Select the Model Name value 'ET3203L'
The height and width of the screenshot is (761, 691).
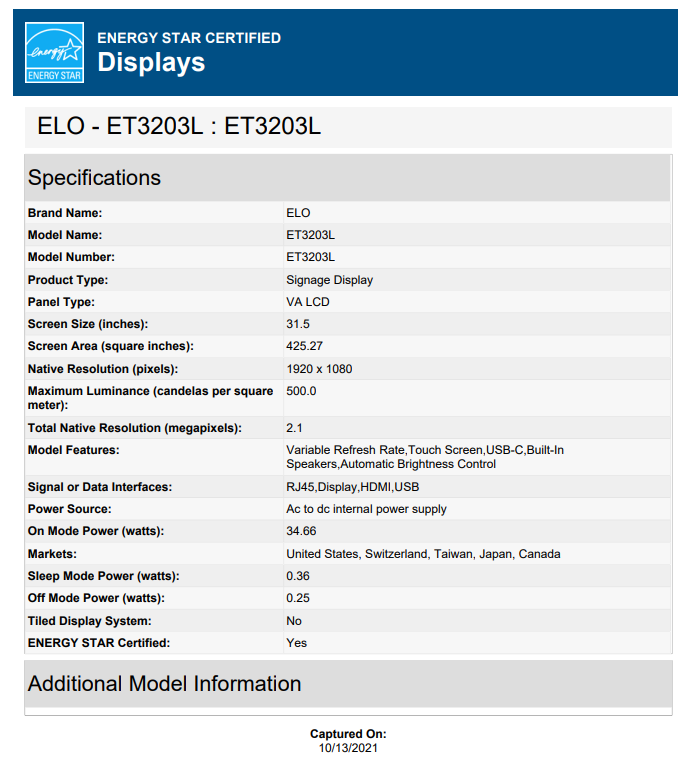coord(310,235)
